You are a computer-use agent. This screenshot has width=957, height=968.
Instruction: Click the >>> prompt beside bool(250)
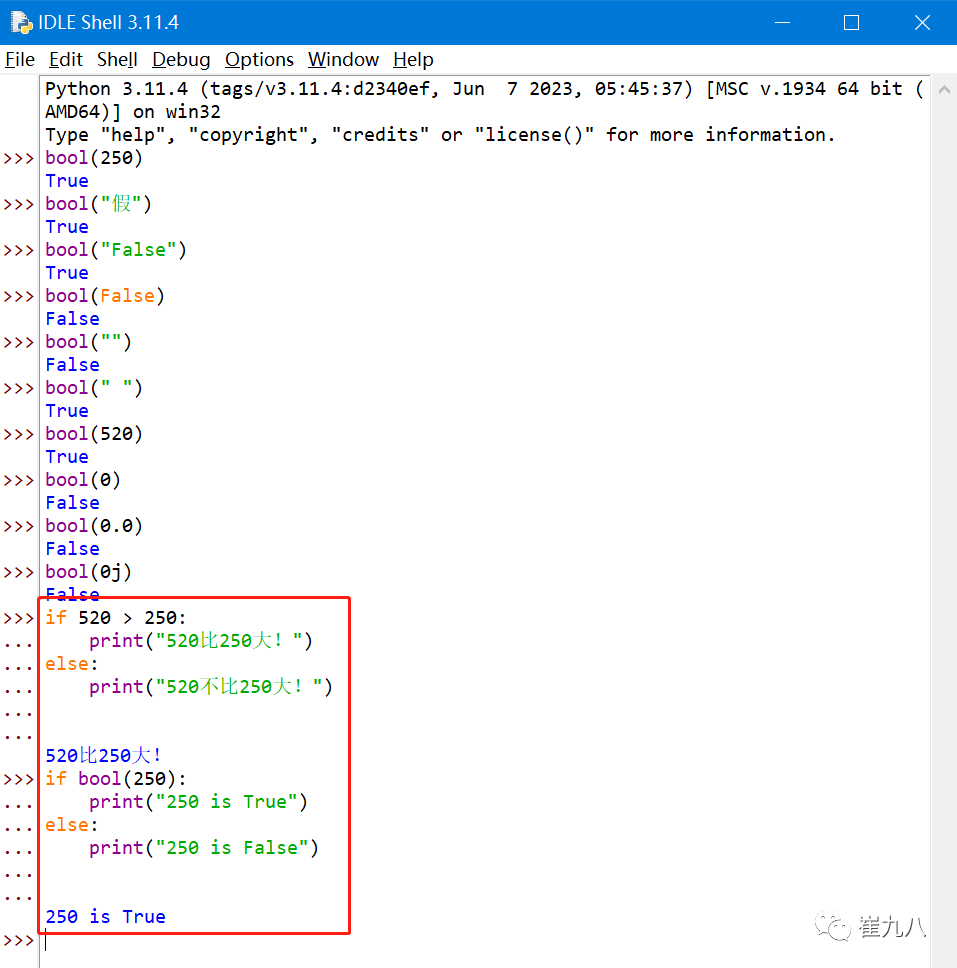point(19,158)
